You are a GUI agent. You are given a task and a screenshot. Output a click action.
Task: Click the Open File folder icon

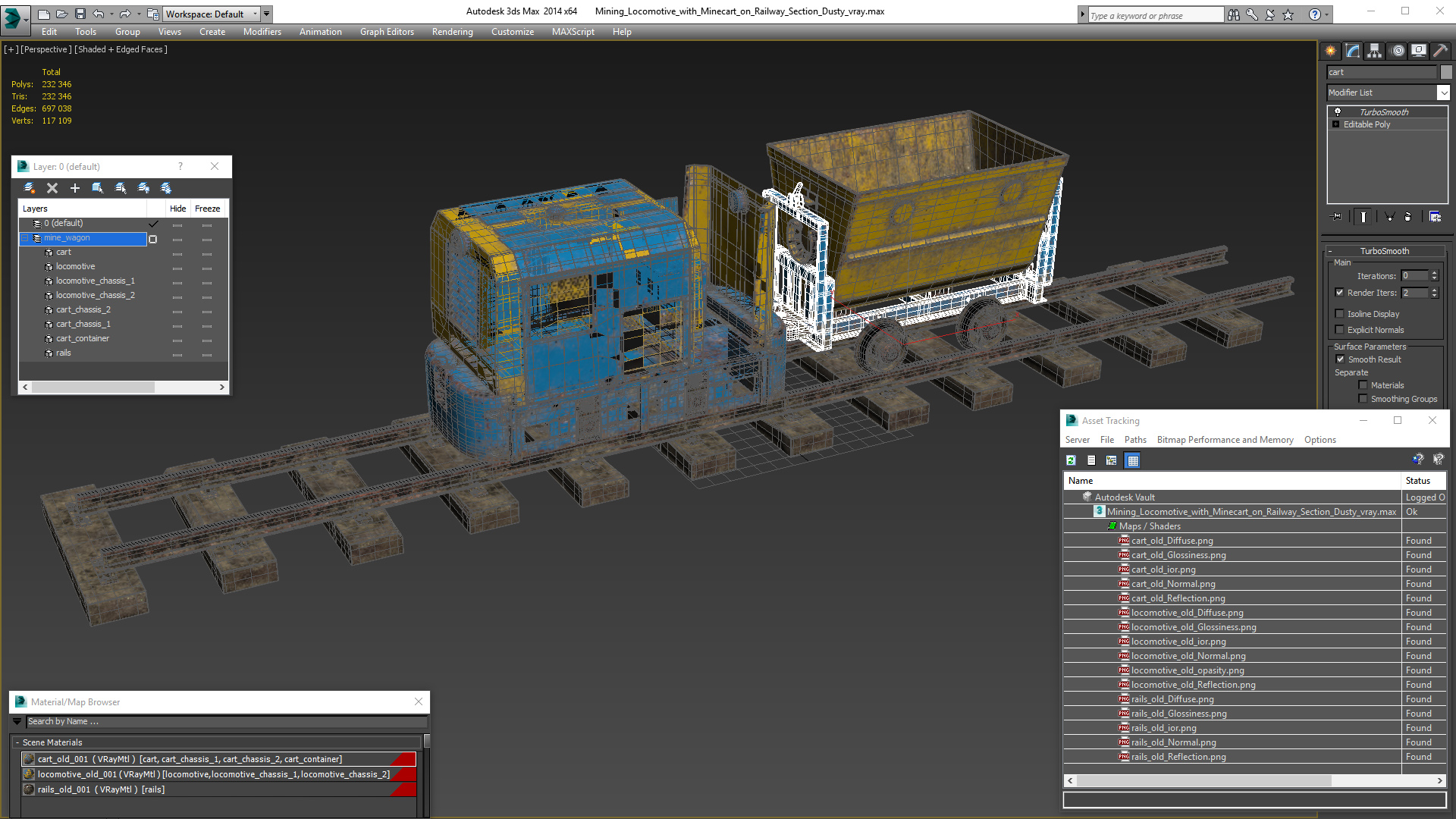61,14
